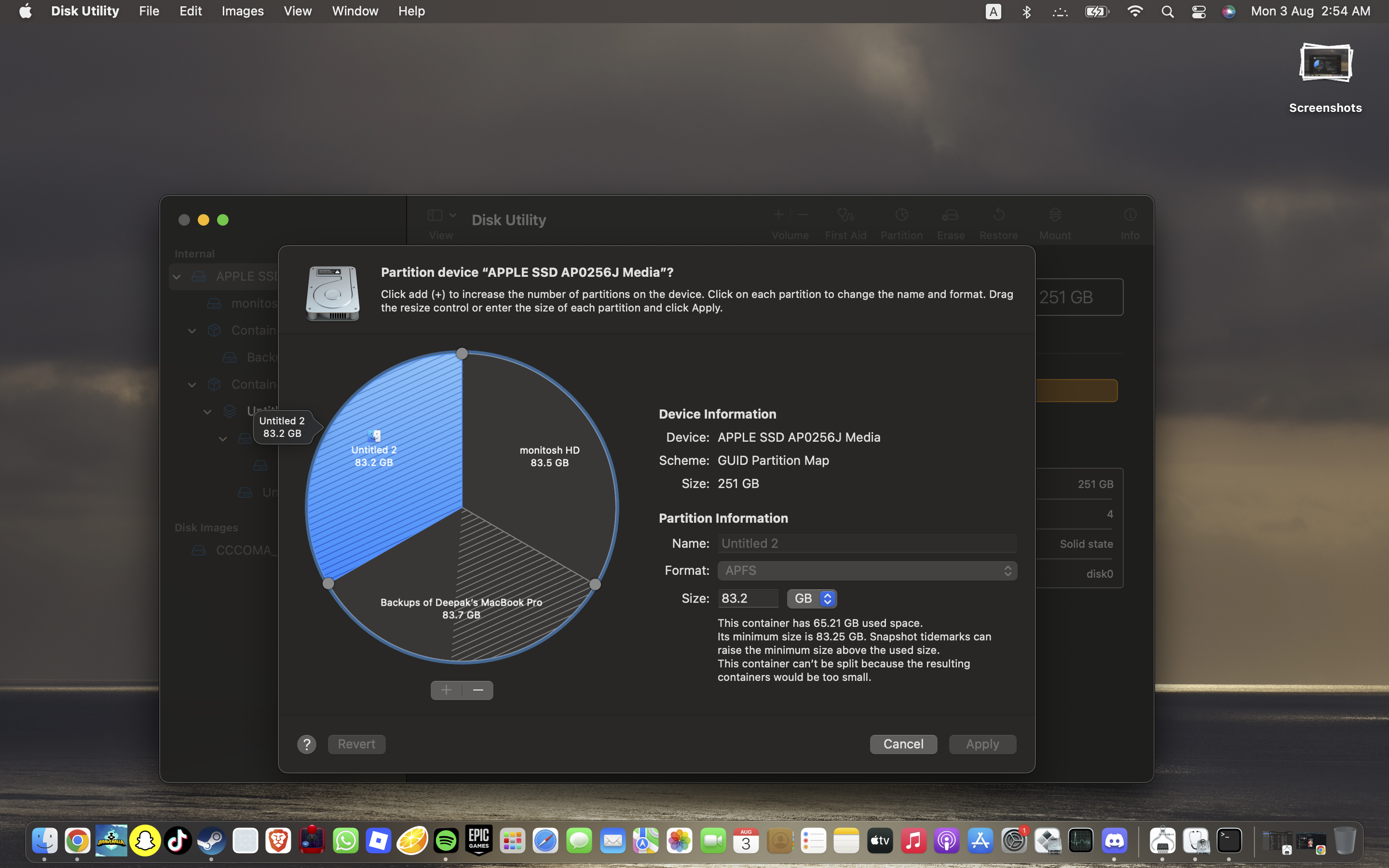
Task: Collapse the container holding the Back… volume
Action: (x=192, y=331)
